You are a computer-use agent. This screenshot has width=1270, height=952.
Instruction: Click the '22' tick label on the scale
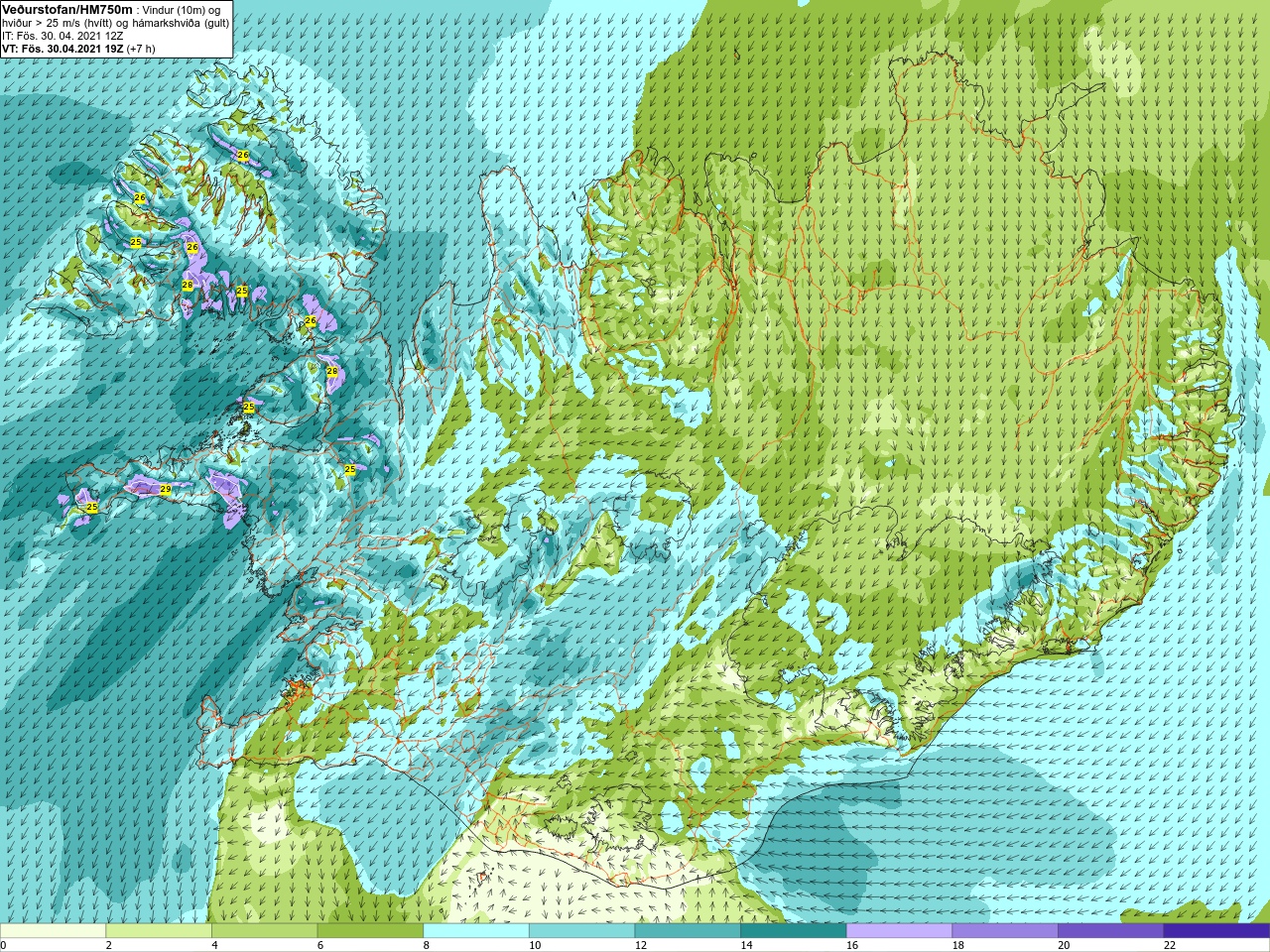pos(1170,945)
